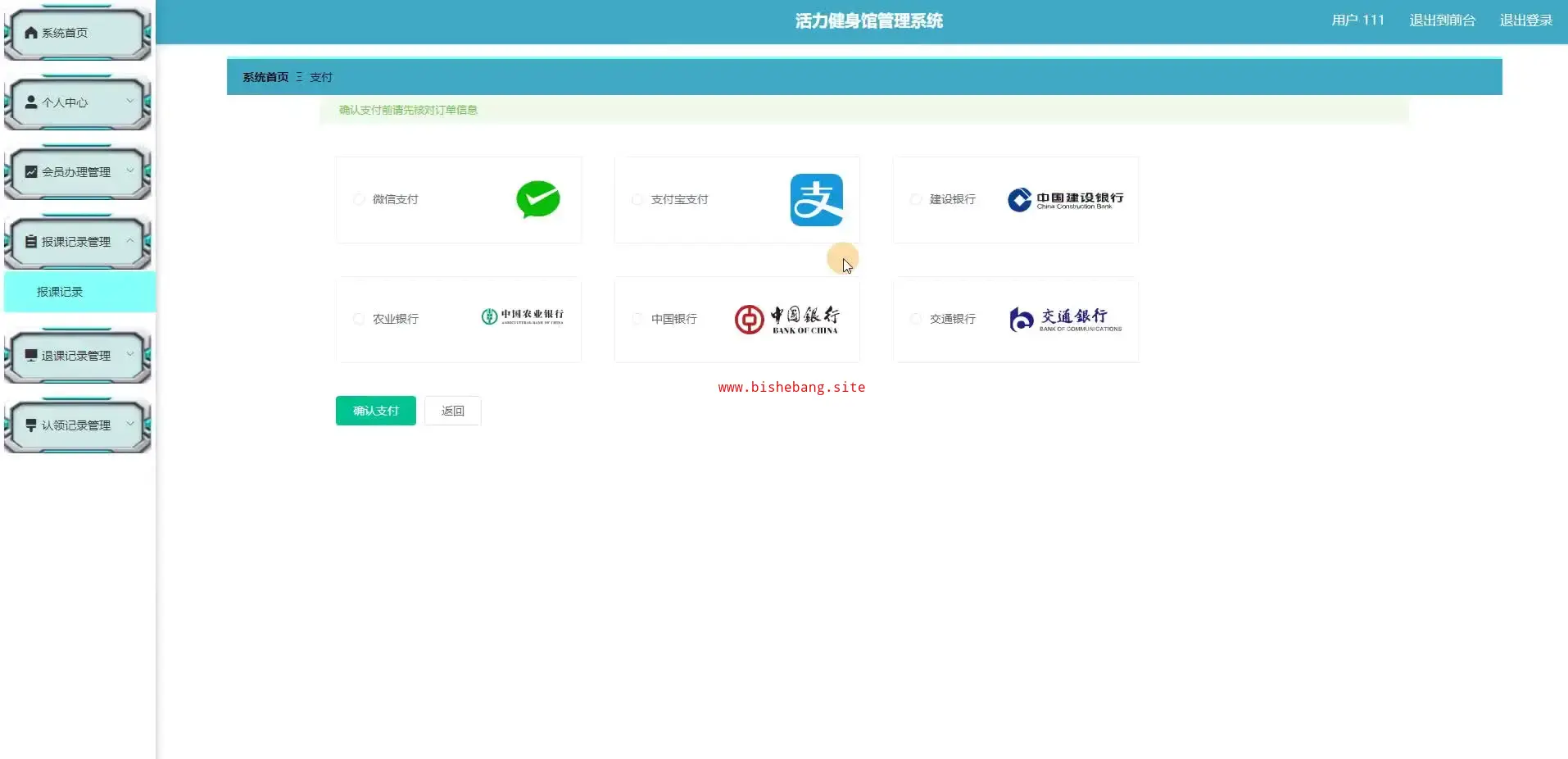
Task: Click the home icon beside 系统首页
Action: [x=31, y=33]
